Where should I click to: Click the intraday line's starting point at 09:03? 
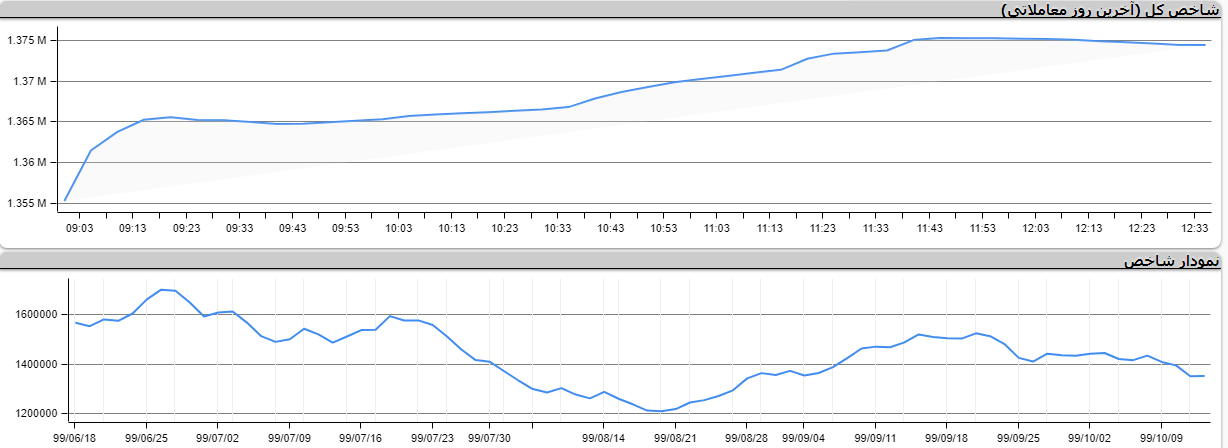click(65, 201)
